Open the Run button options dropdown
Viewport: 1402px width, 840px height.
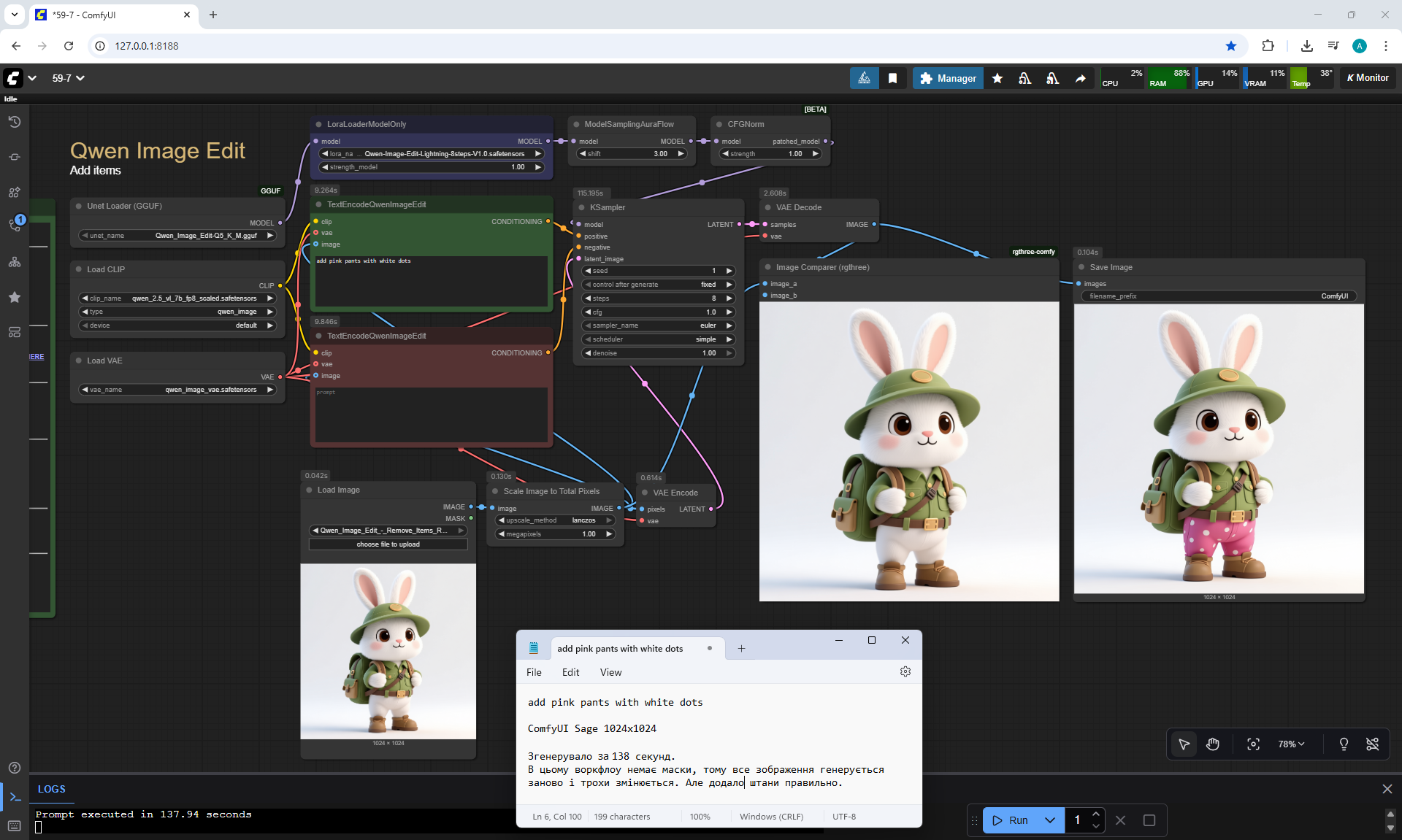[1049, 820]
